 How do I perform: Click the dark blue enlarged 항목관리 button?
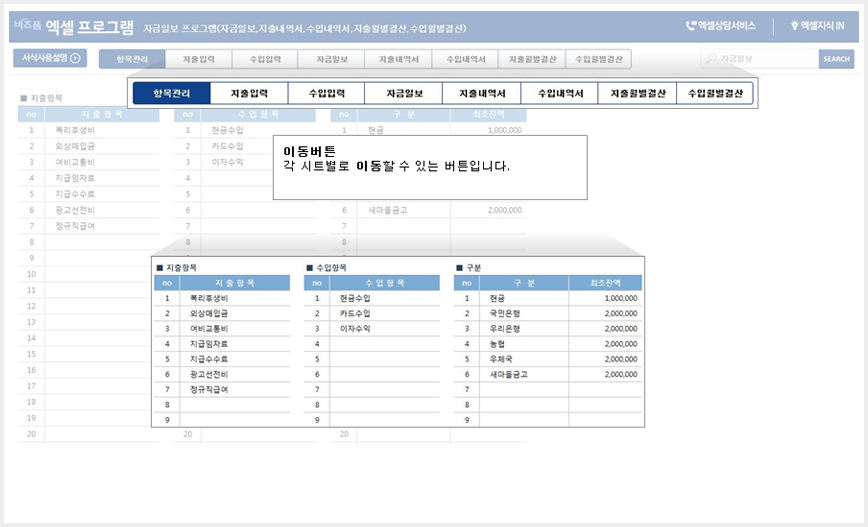point(172,94)
